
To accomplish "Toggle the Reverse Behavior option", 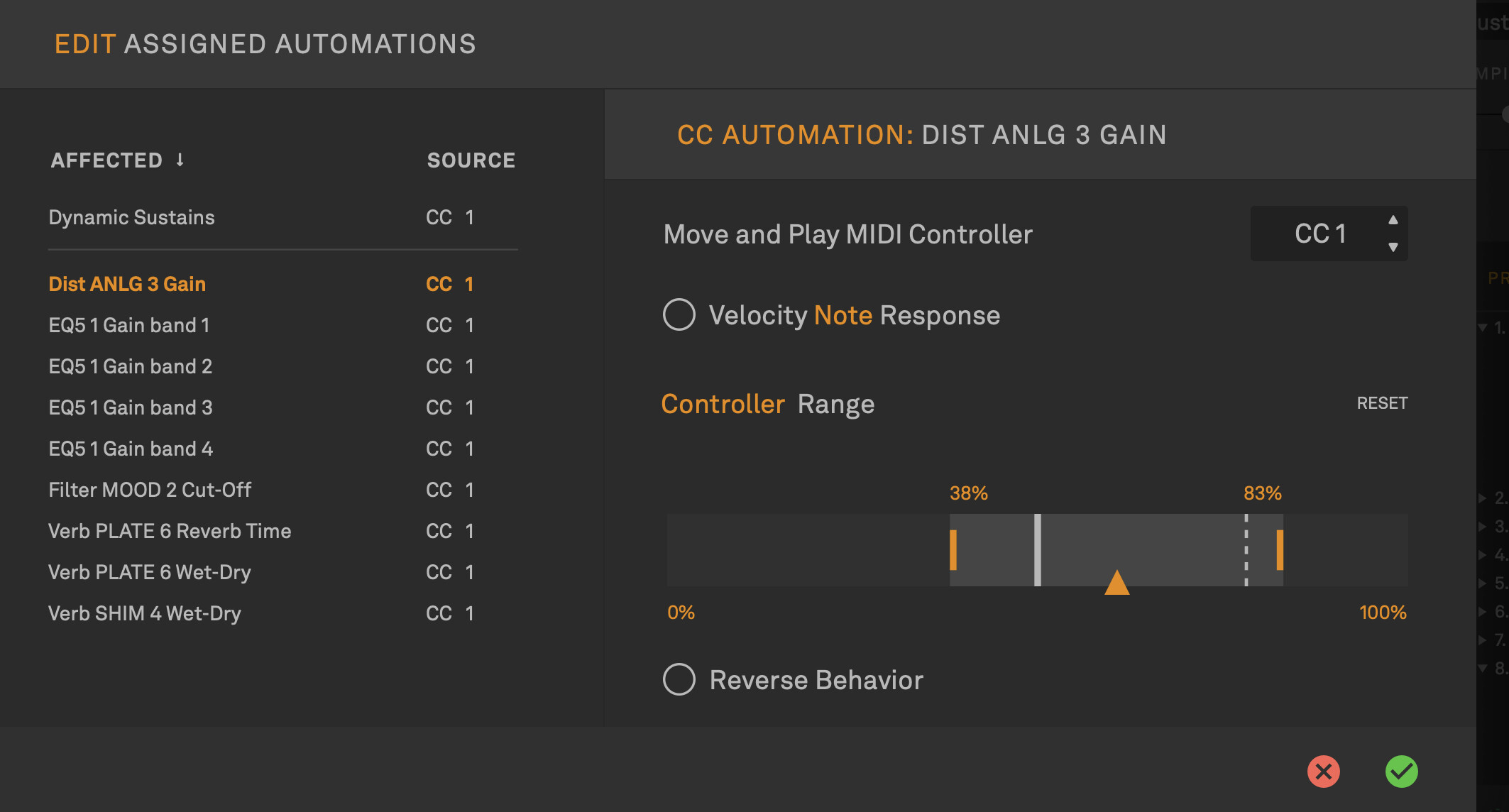I will click(679, 679).
